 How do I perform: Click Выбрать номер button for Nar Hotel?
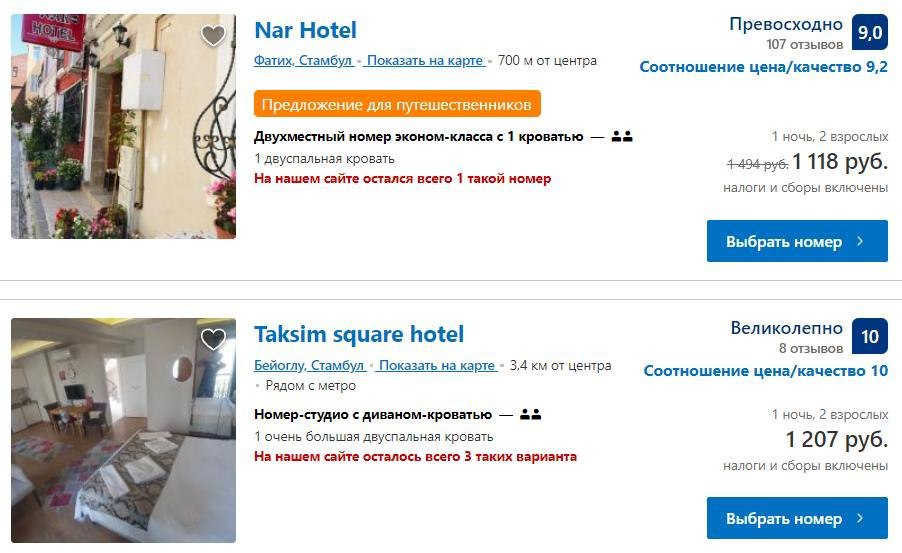(x=797, y=241)
